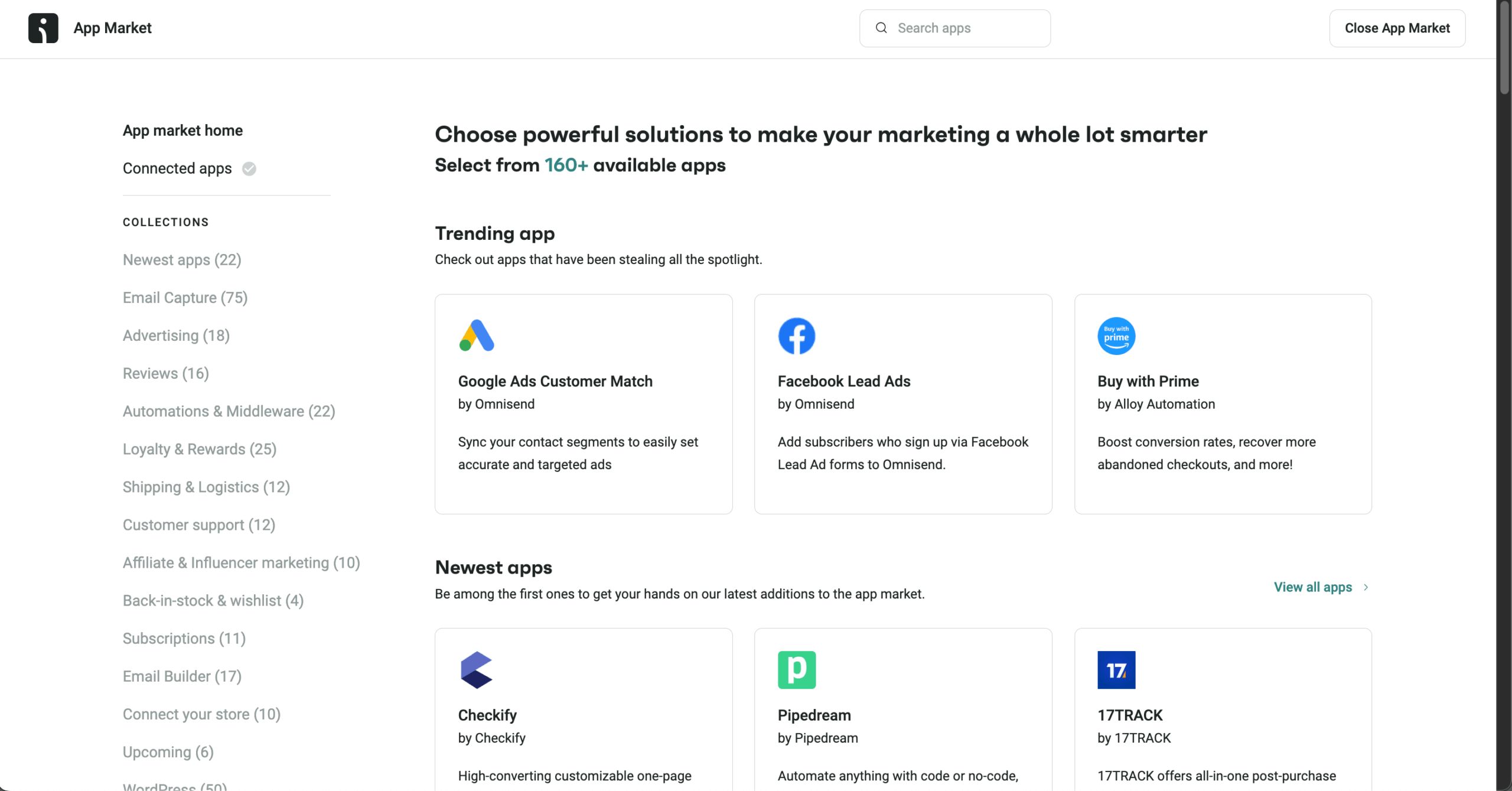The height and width of the screenshot is (791, 1512).
Task: Click the Google Ads logo icon
Action: click(477, 336)
